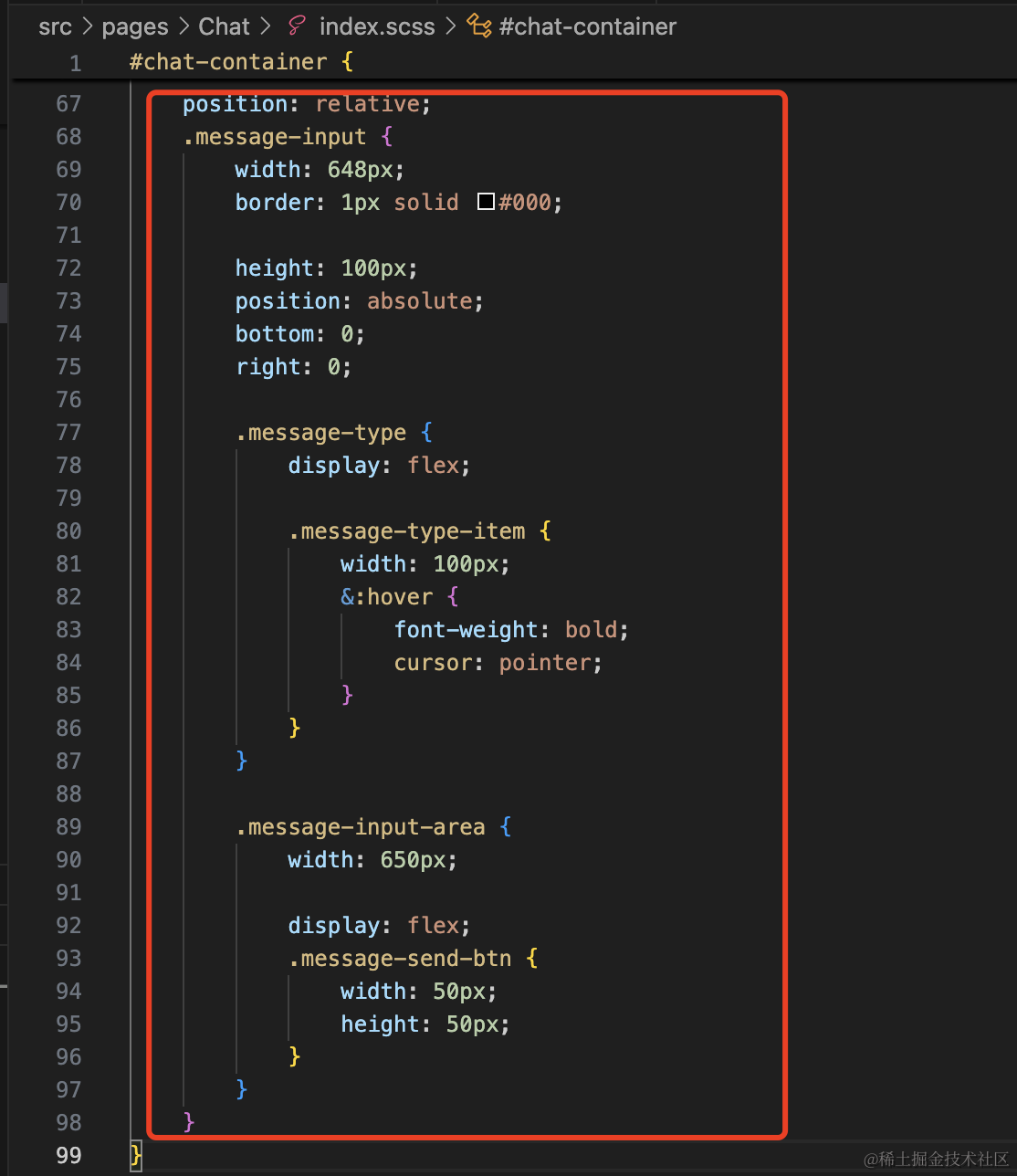Click the SCSS file icon in breadcrumb
The height and width of the screenshot is (1176, 1017).
pos(296,26)
